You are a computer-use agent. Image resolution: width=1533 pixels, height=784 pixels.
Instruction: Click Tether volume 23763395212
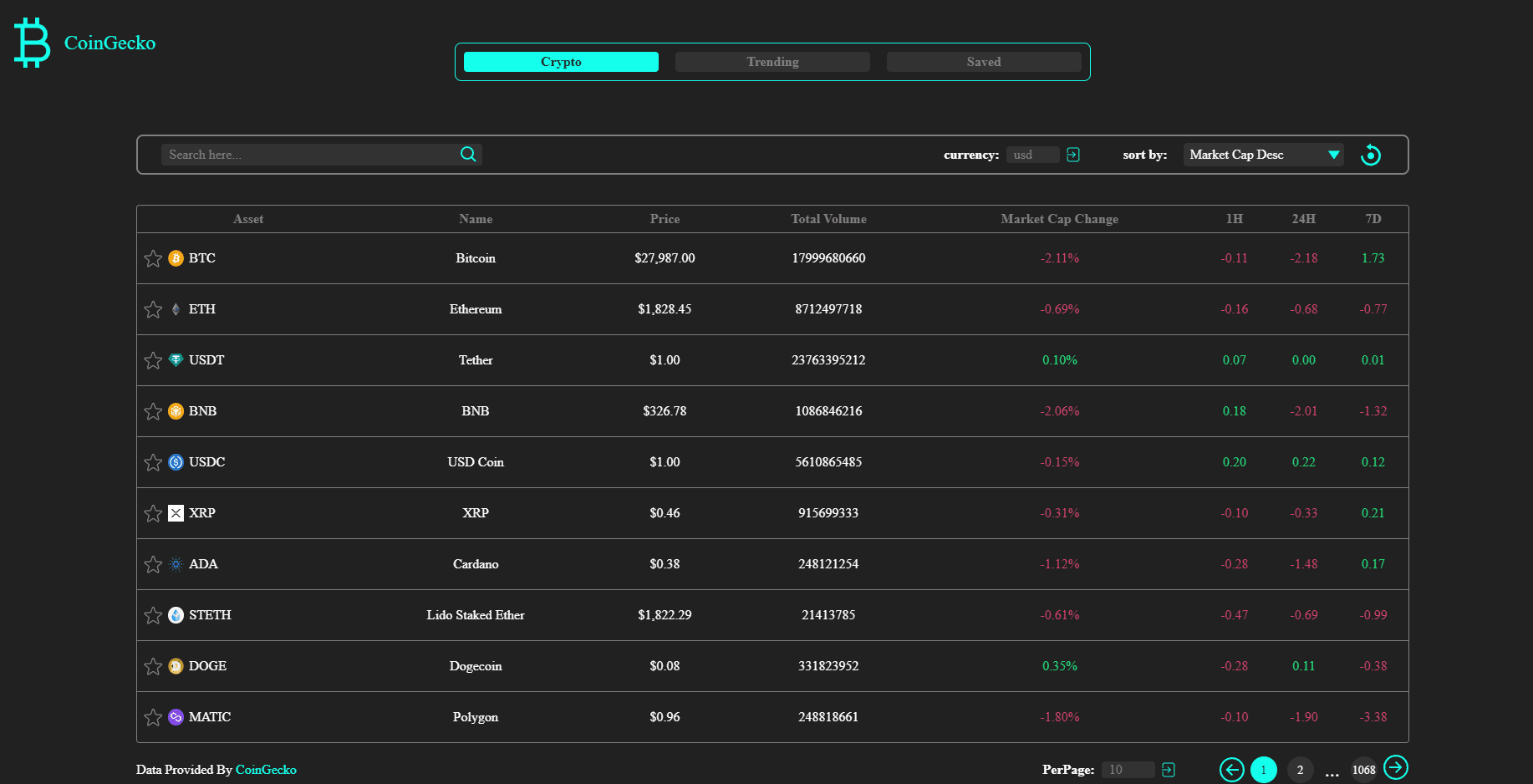click(x=828, y=360)
